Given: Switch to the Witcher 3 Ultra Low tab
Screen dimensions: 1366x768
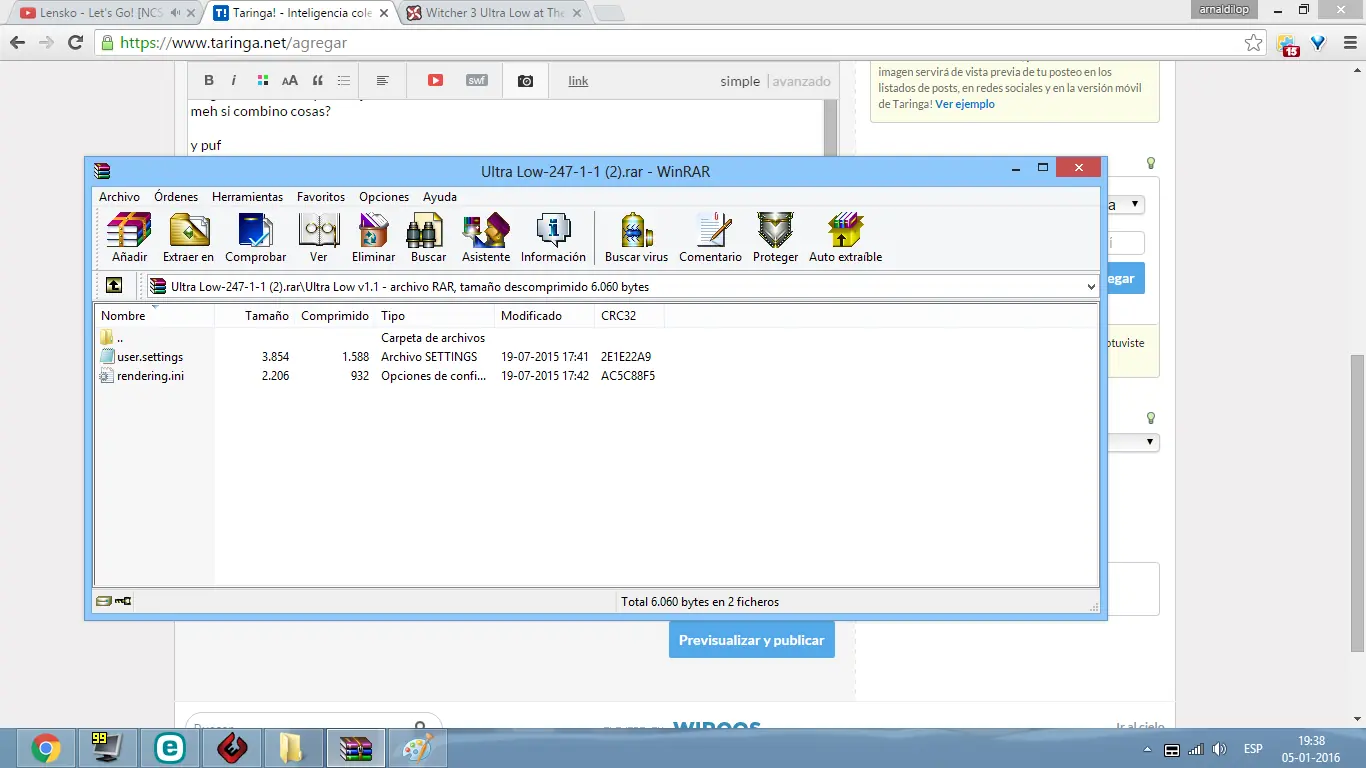Looking at the screenshot, I should pyautogui.click(x=492, y=13).
